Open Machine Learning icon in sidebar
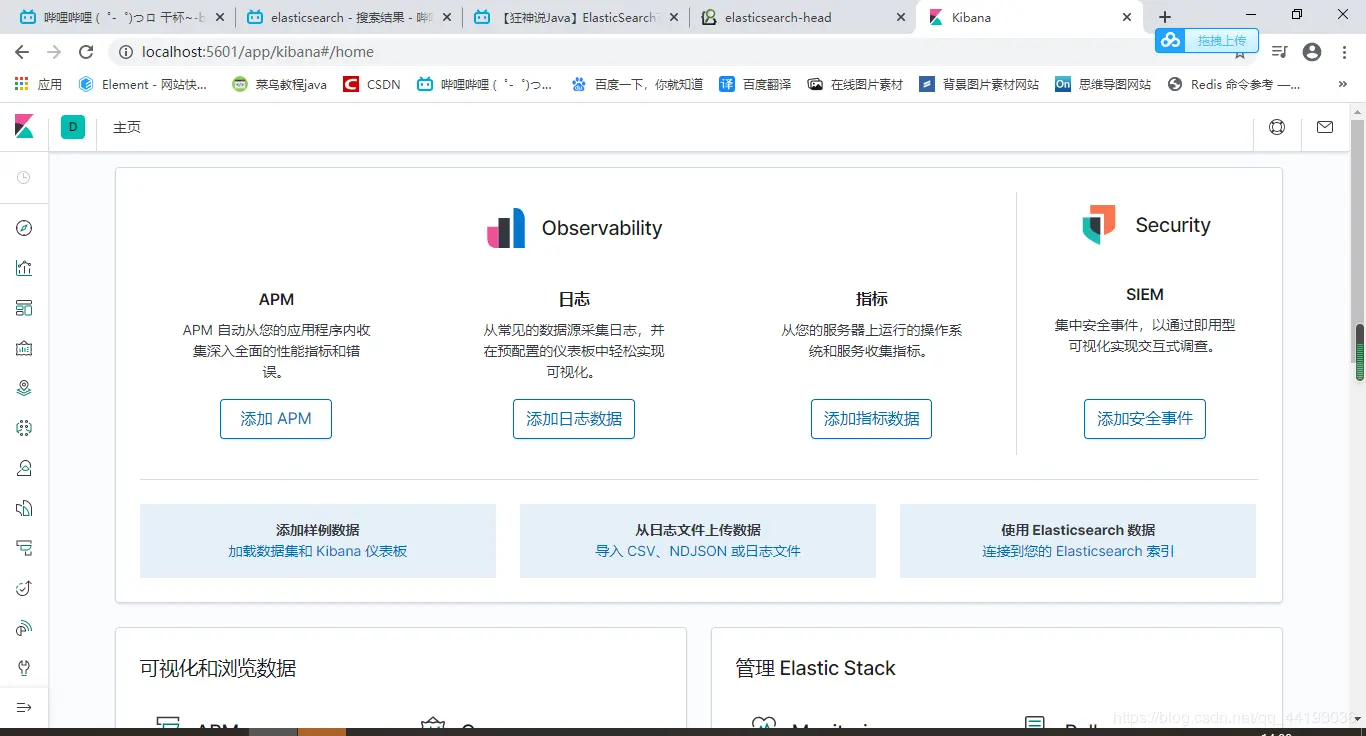 pyautogui.click(x=24, y=428)
